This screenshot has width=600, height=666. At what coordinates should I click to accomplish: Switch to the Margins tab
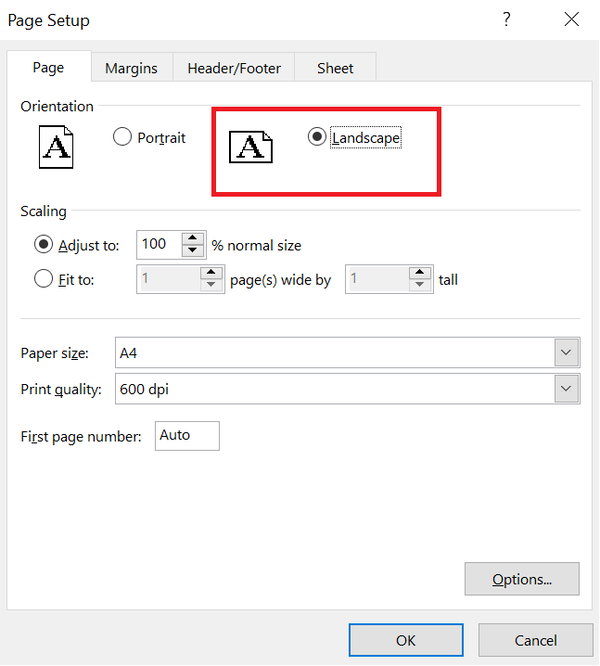(131, 68)
